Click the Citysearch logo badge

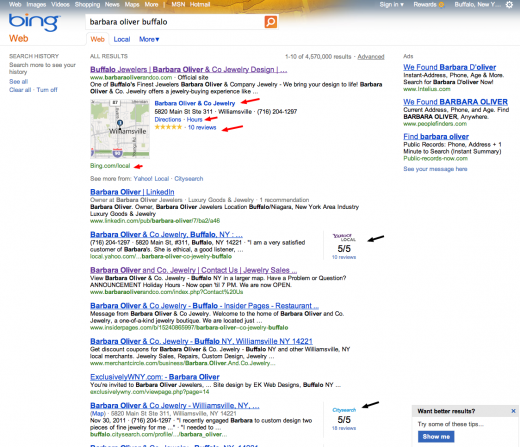point(344,410)
